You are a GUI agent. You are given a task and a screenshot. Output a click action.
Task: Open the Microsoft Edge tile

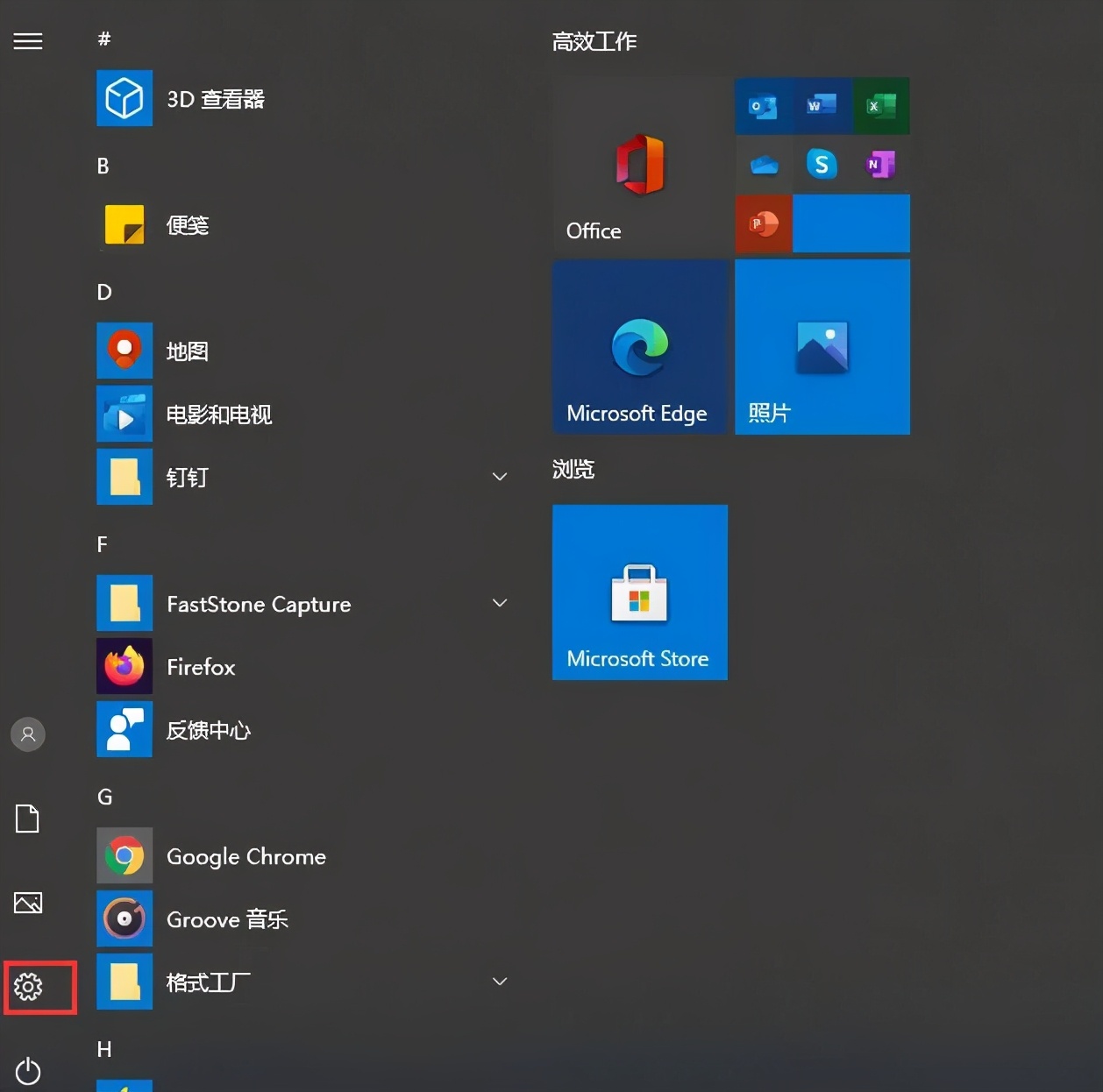[639, 347]
